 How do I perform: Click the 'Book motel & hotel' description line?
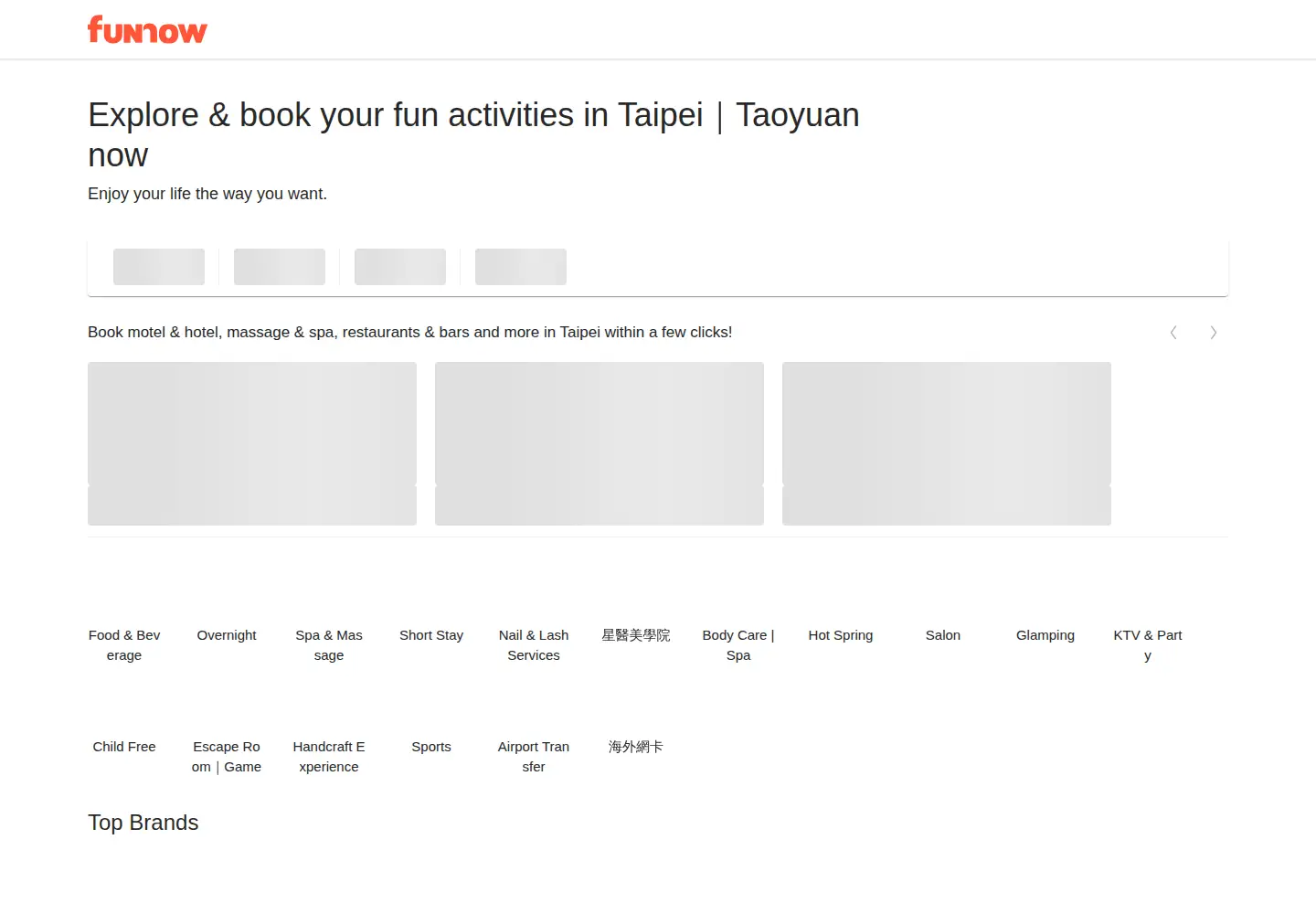click(410, 333)
